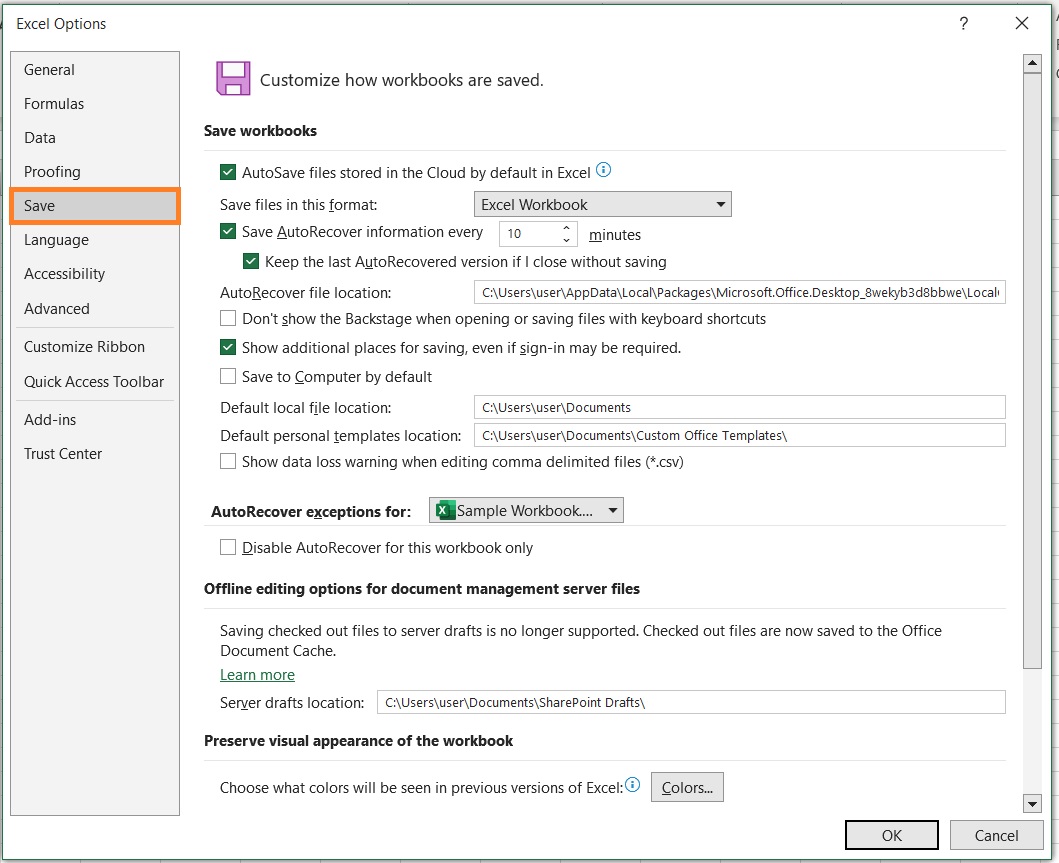Uncheck Keep the last AutoRecovered version
Viewport: 1059px width, 863px height.
(251, 261)
